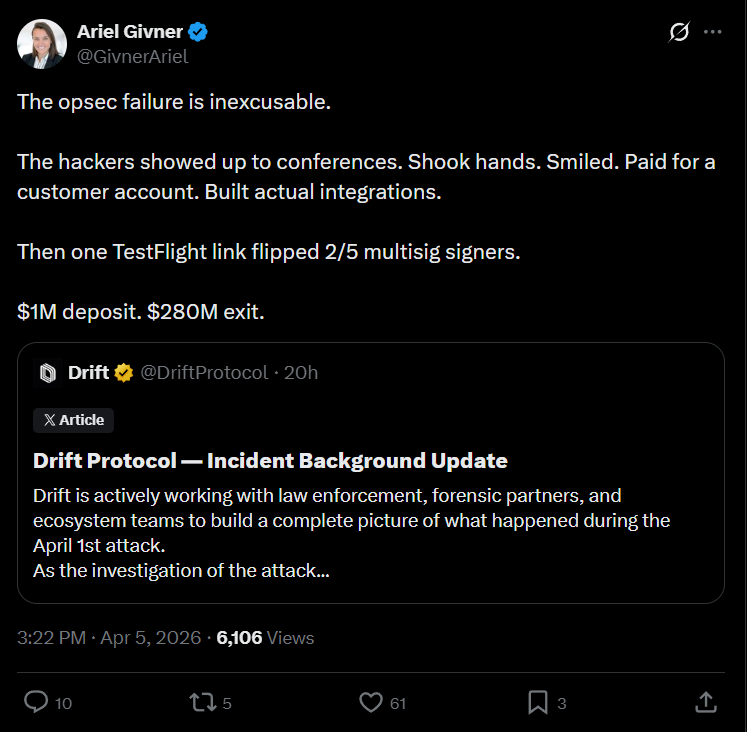The image size is (747, 732).
Task: Click the blue verified badge next to Ariel Givner
Action: [x=199, y=32]
